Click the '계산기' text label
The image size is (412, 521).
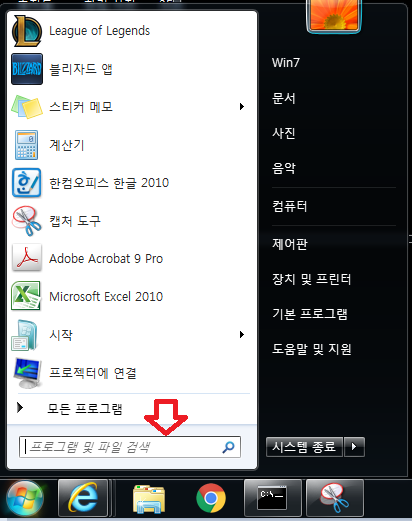[66, 145]
